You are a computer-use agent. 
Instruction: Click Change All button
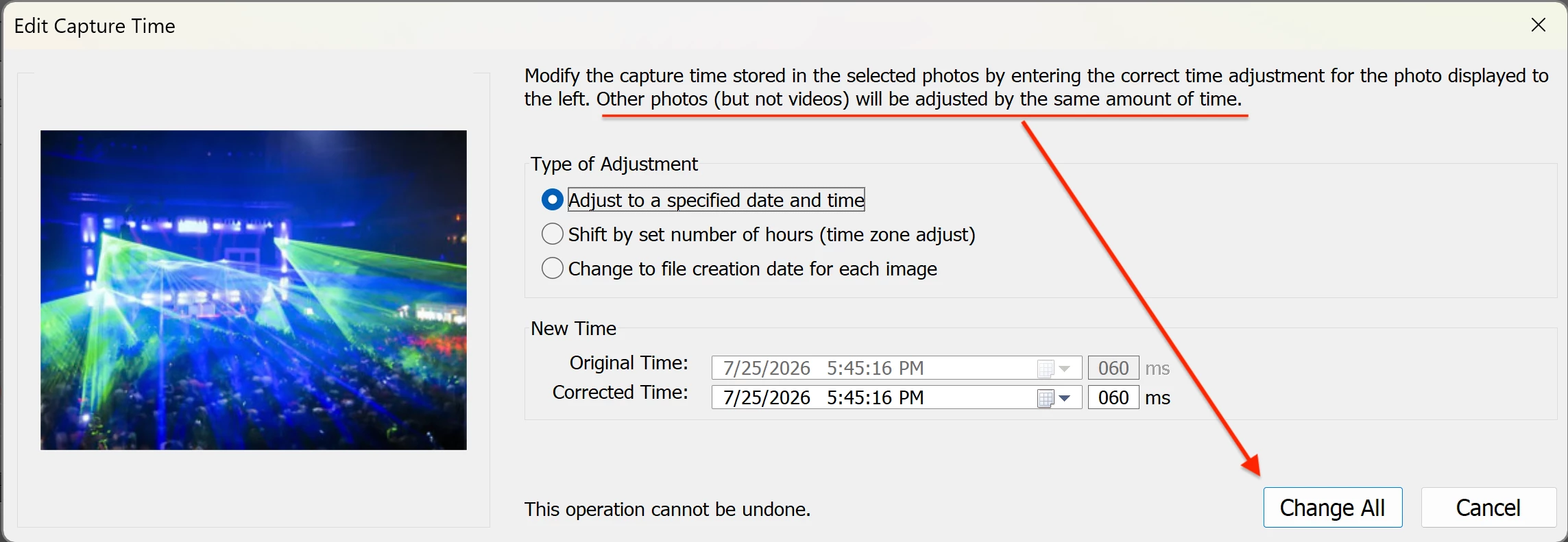(x=1333, y=508)
